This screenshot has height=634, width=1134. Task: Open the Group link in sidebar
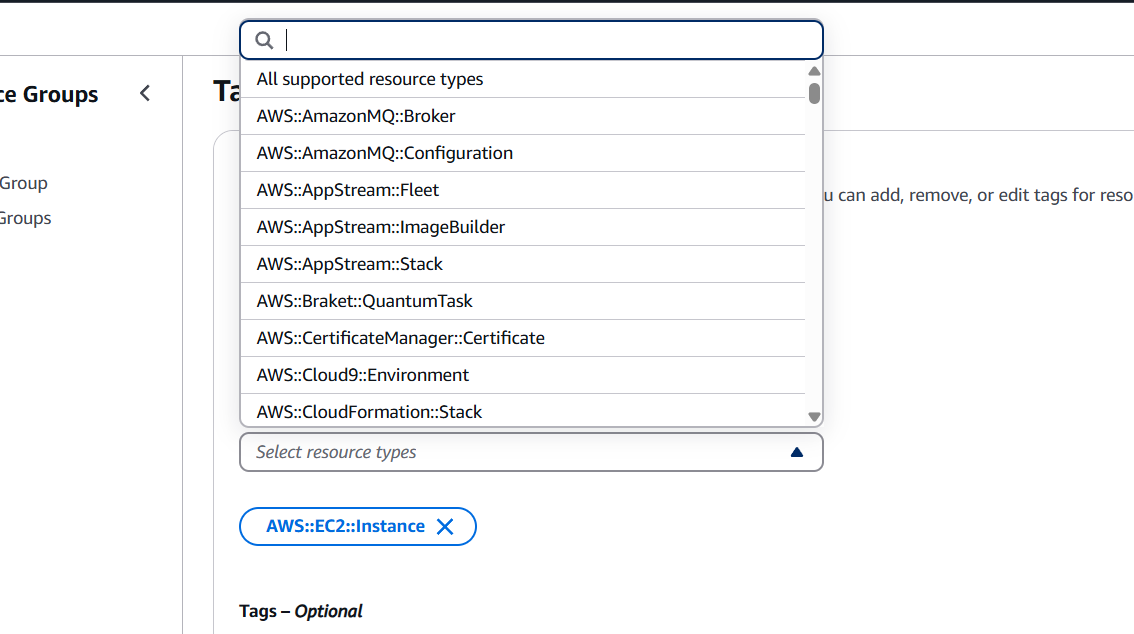(x=23, y=183)
